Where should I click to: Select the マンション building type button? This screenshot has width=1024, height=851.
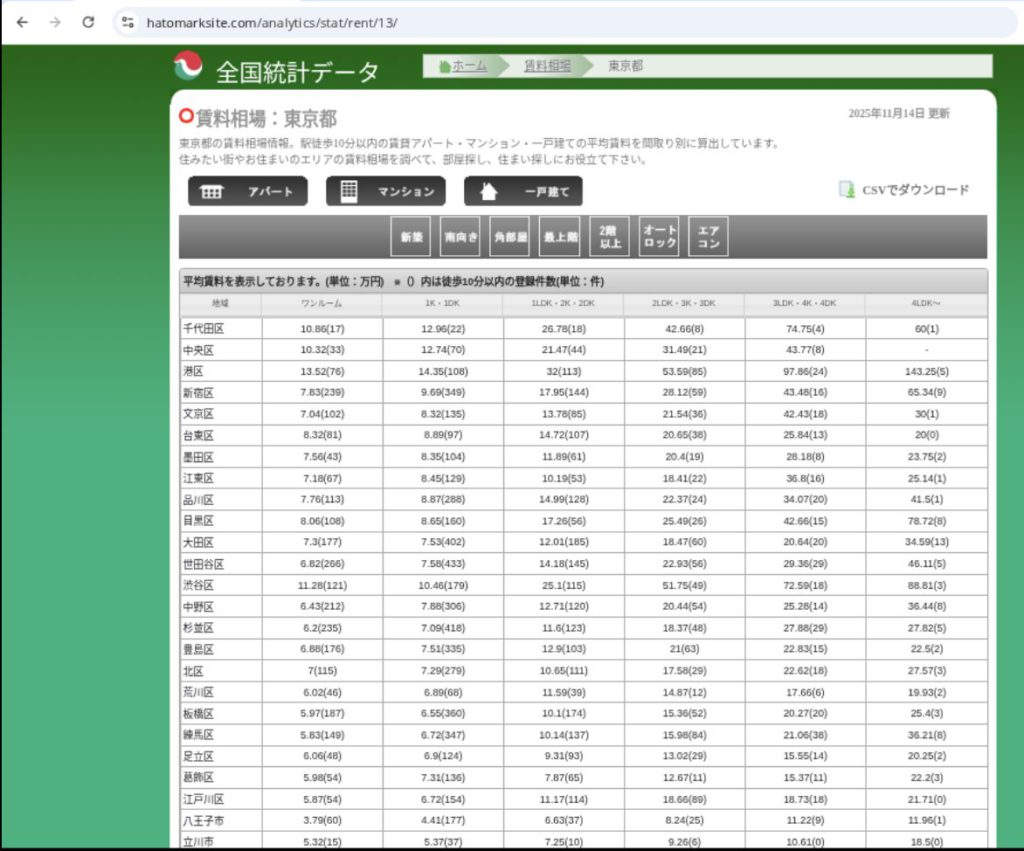[385, 191]
